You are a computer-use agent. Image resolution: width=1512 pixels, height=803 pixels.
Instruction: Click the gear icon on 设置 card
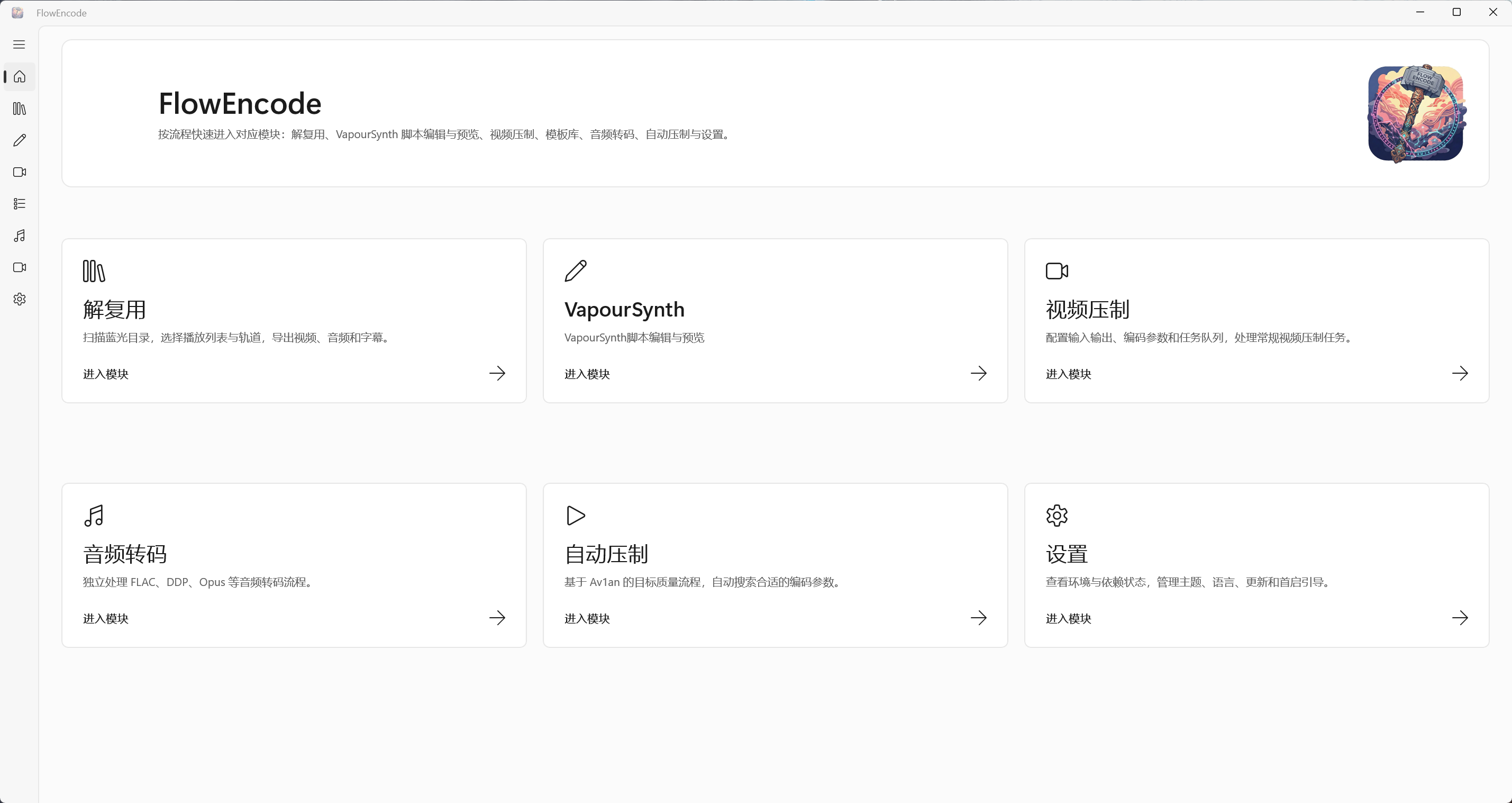point(1057,516)
